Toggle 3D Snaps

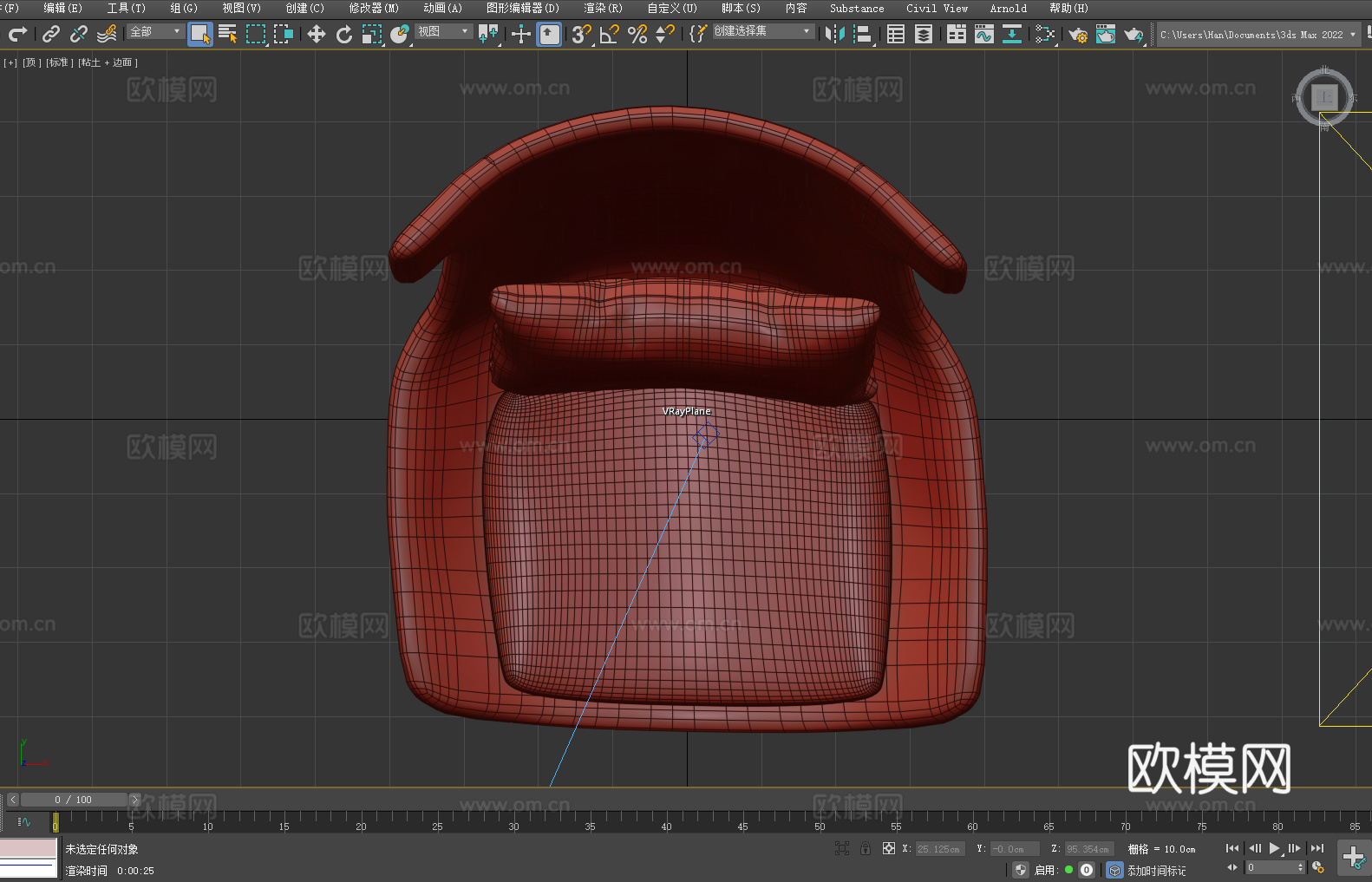582,34
